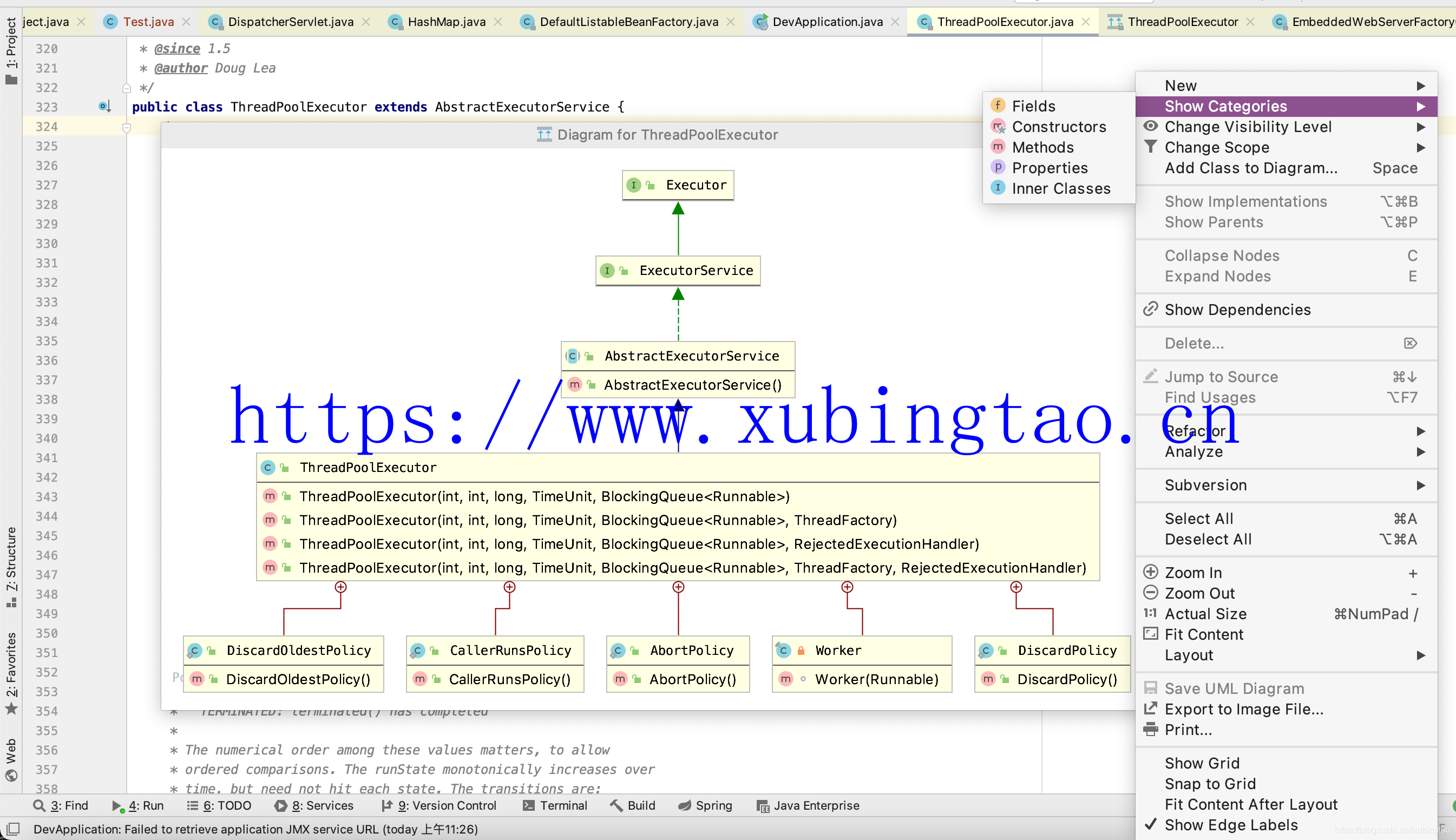Toggle the Fields category in the diagram
The width and height of the screenshot is (1456, 840).
(x=1033, y=105)
